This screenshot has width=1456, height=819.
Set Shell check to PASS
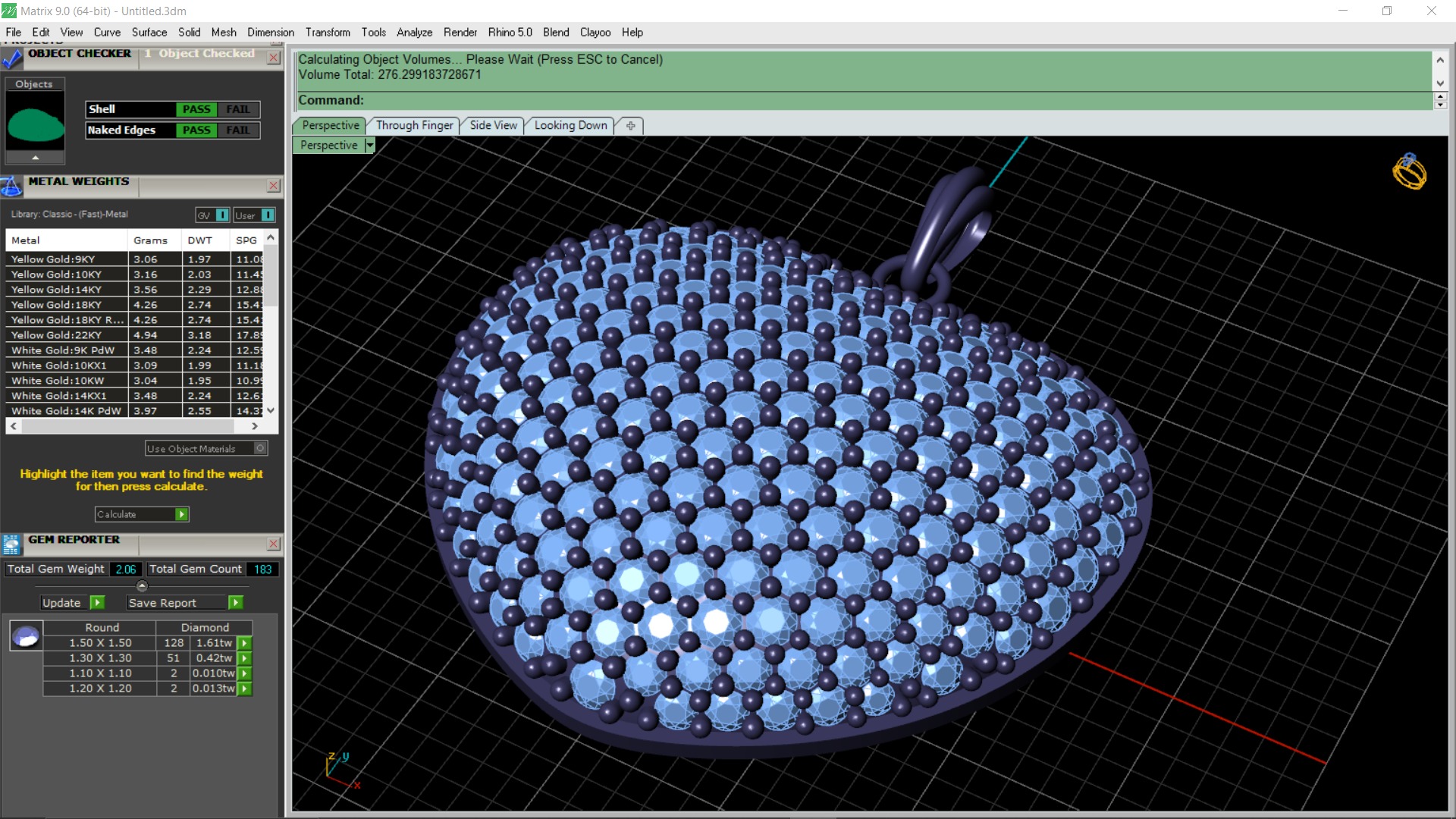tap(196, 109)
